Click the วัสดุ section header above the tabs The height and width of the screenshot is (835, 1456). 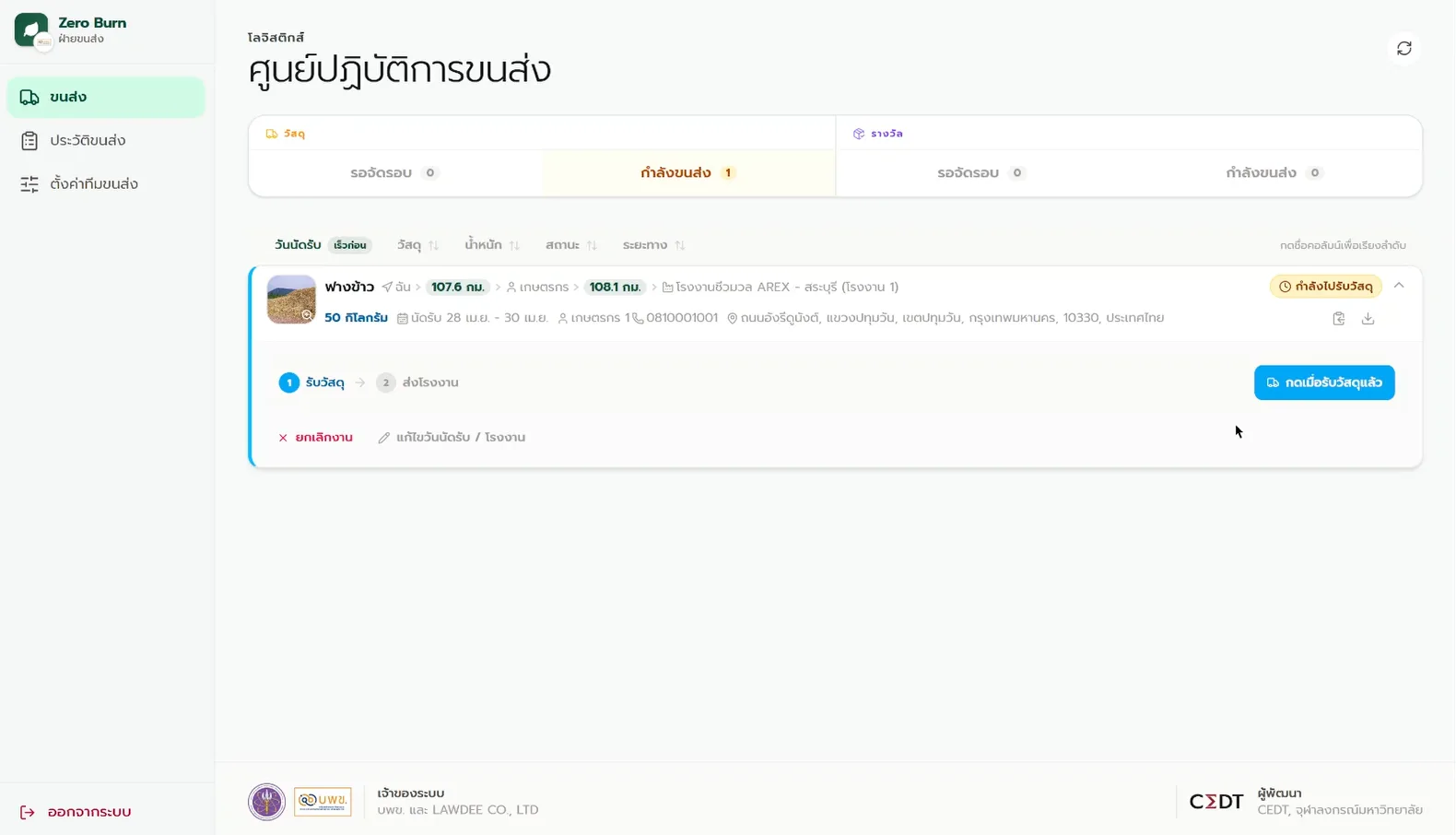(286, 134)
